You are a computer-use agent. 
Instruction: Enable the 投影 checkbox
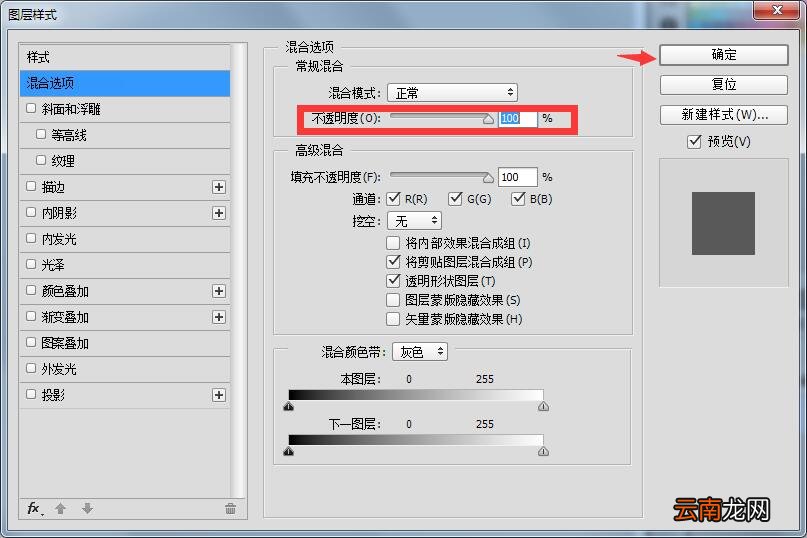31,394
